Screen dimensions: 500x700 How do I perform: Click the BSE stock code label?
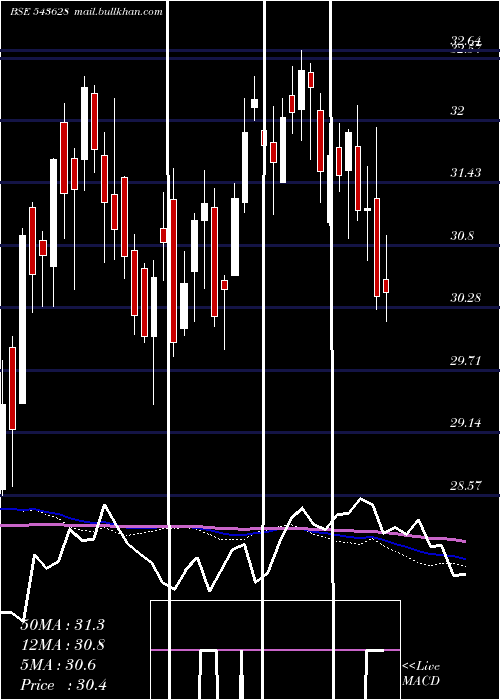point(39,12)
